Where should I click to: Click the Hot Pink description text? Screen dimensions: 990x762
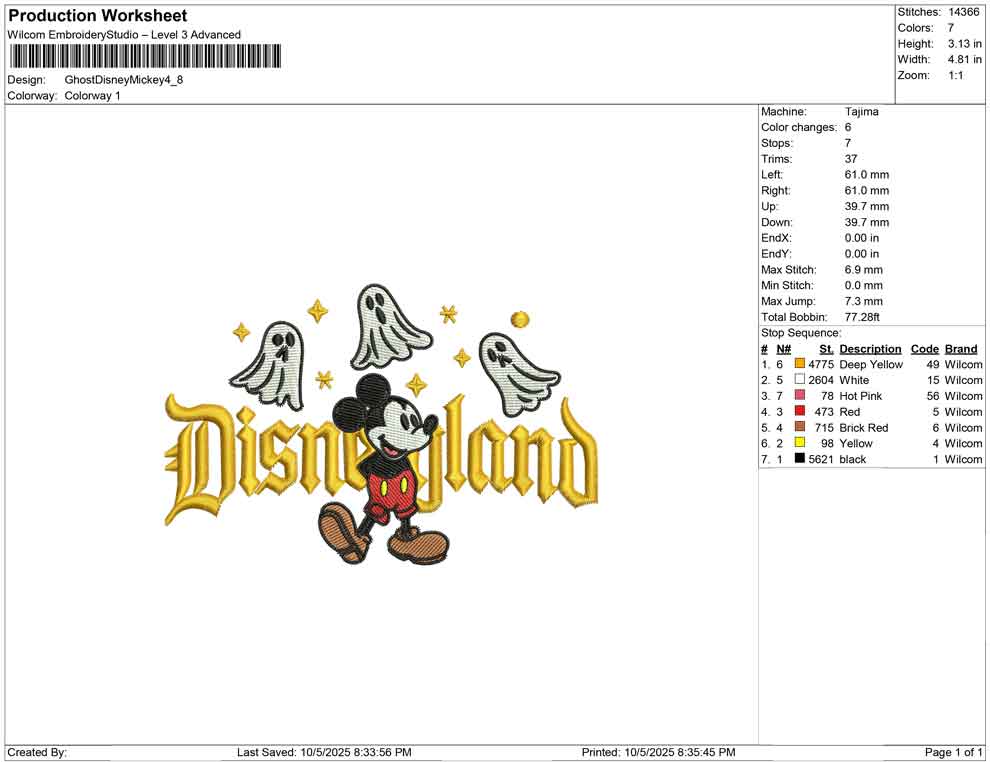click(x=861, y=396)
